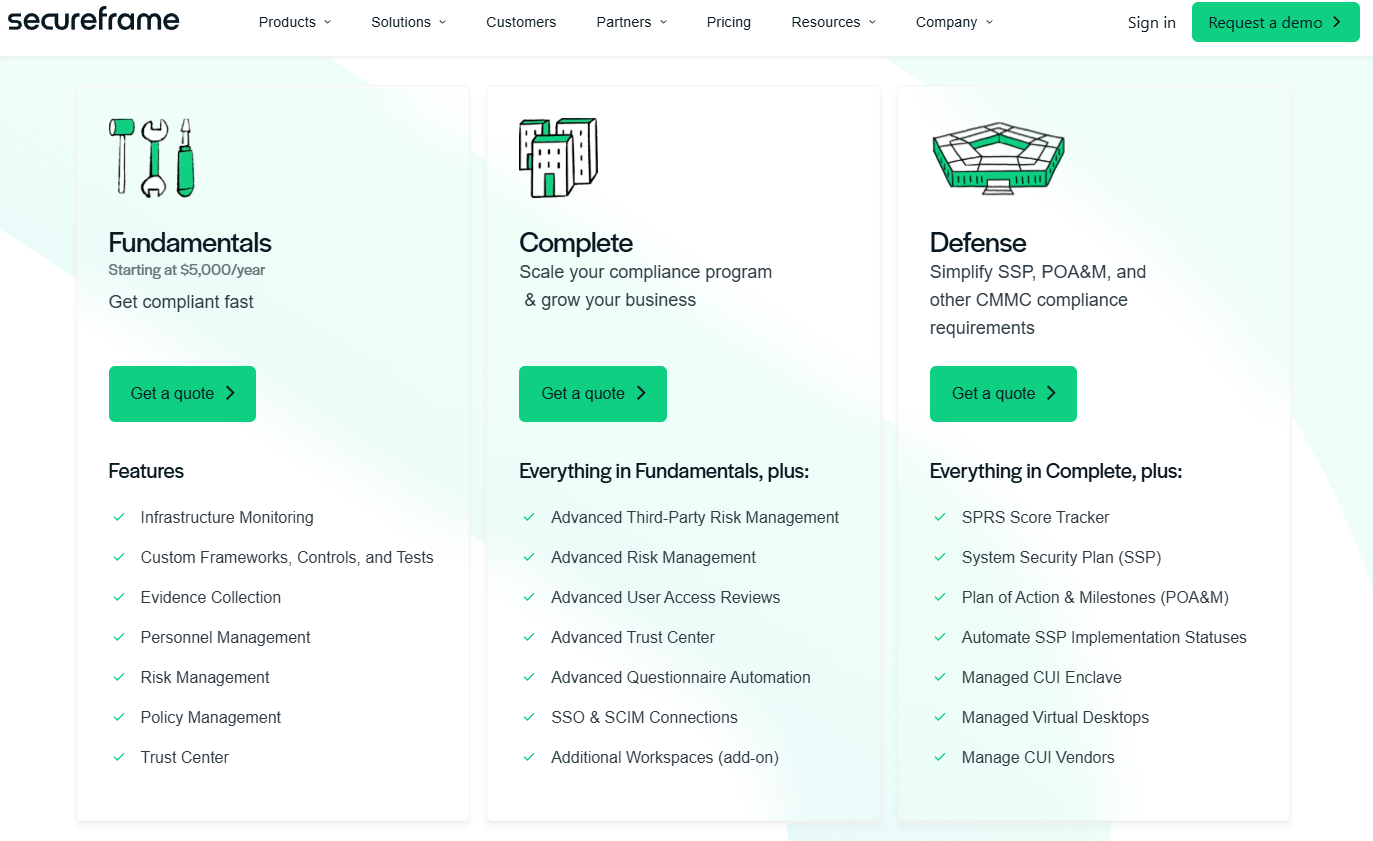Get a quote for Fundamentals plan
Viewport: 1373px width, 841px height.
click(x=182, y=394)
